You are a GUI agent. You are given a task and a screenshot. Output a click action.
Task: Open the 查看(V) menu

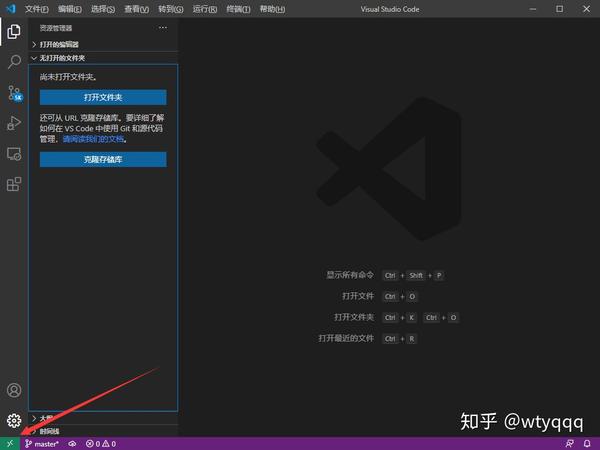click(137, 9)
